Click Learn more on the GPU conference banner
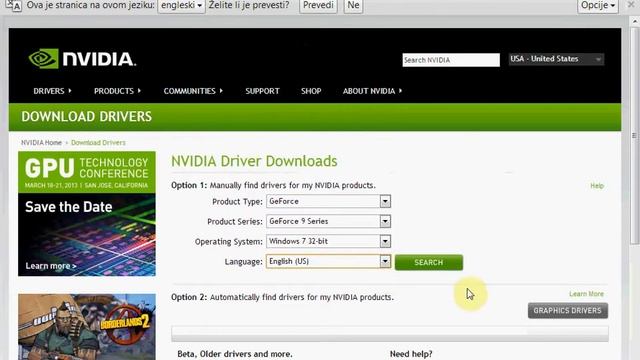Image resolution: width=640 pixels, height=360 pixels. (51, 266)
